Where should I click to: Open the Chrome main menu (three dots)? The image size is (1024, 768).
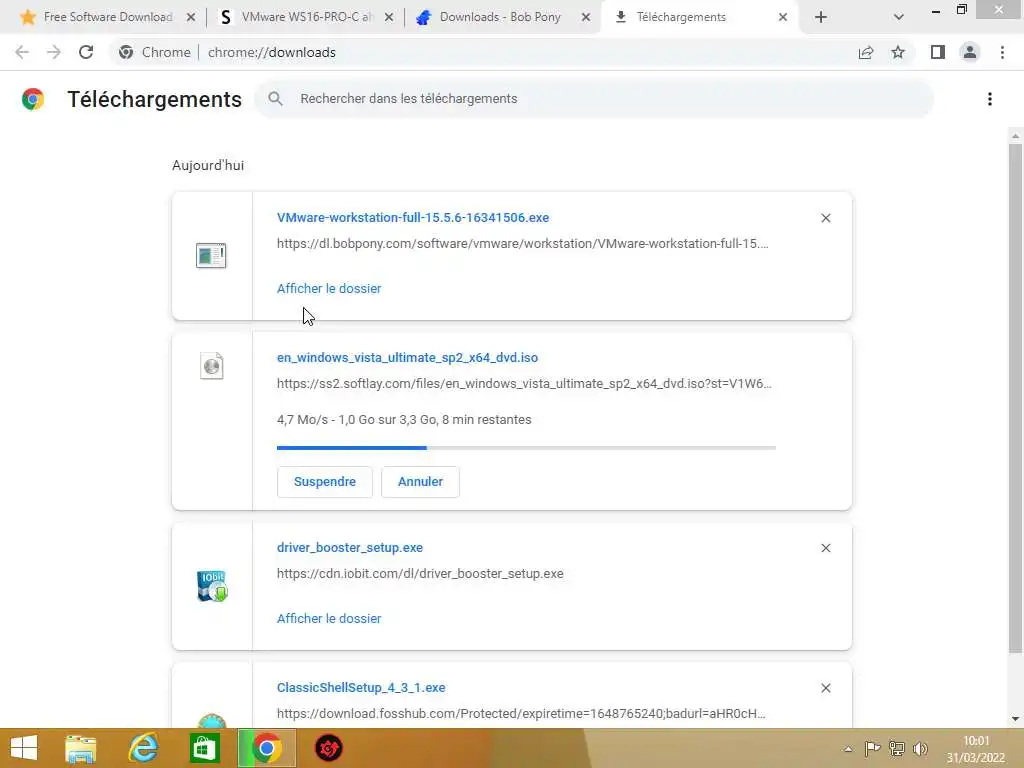(x=1002, y=52)
